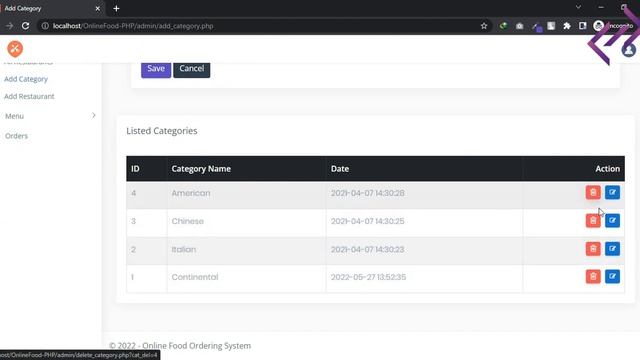Edit the Italian category
The width and height of the screenshot is (640, 360).
tap(612, 249)
